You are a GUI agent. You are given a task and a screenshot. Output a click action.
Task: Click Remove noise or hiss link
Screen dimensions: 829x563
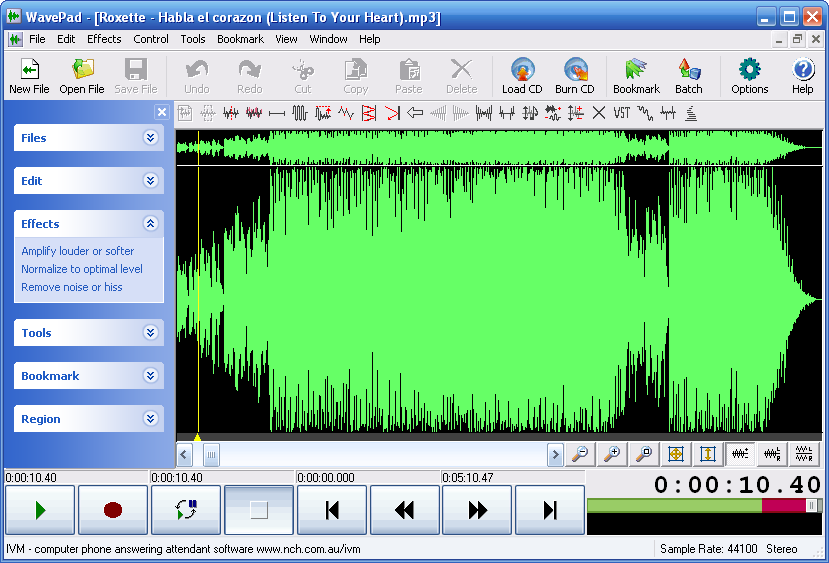(x=72, y=287)
